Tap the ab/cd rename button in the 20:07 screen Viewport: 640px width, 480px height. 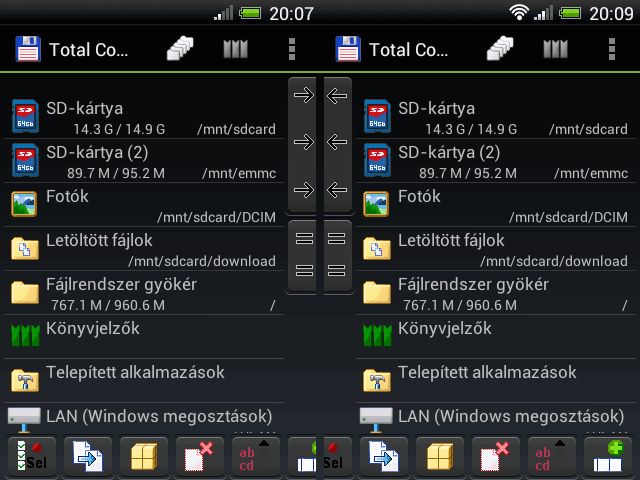pyautogui.click(x=256, y=456)
